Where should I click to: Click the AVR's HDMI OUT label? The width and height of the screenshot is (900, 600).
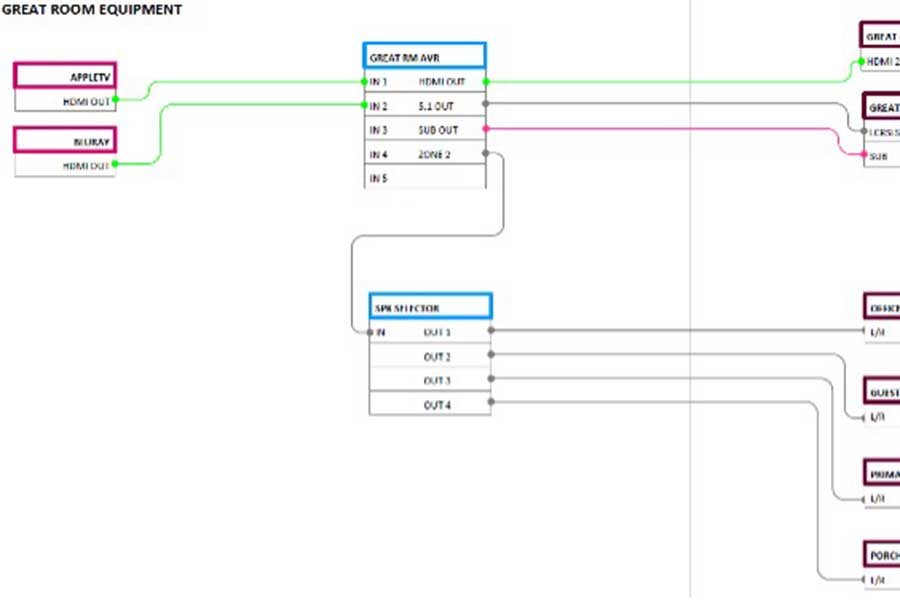coord(442,82)
